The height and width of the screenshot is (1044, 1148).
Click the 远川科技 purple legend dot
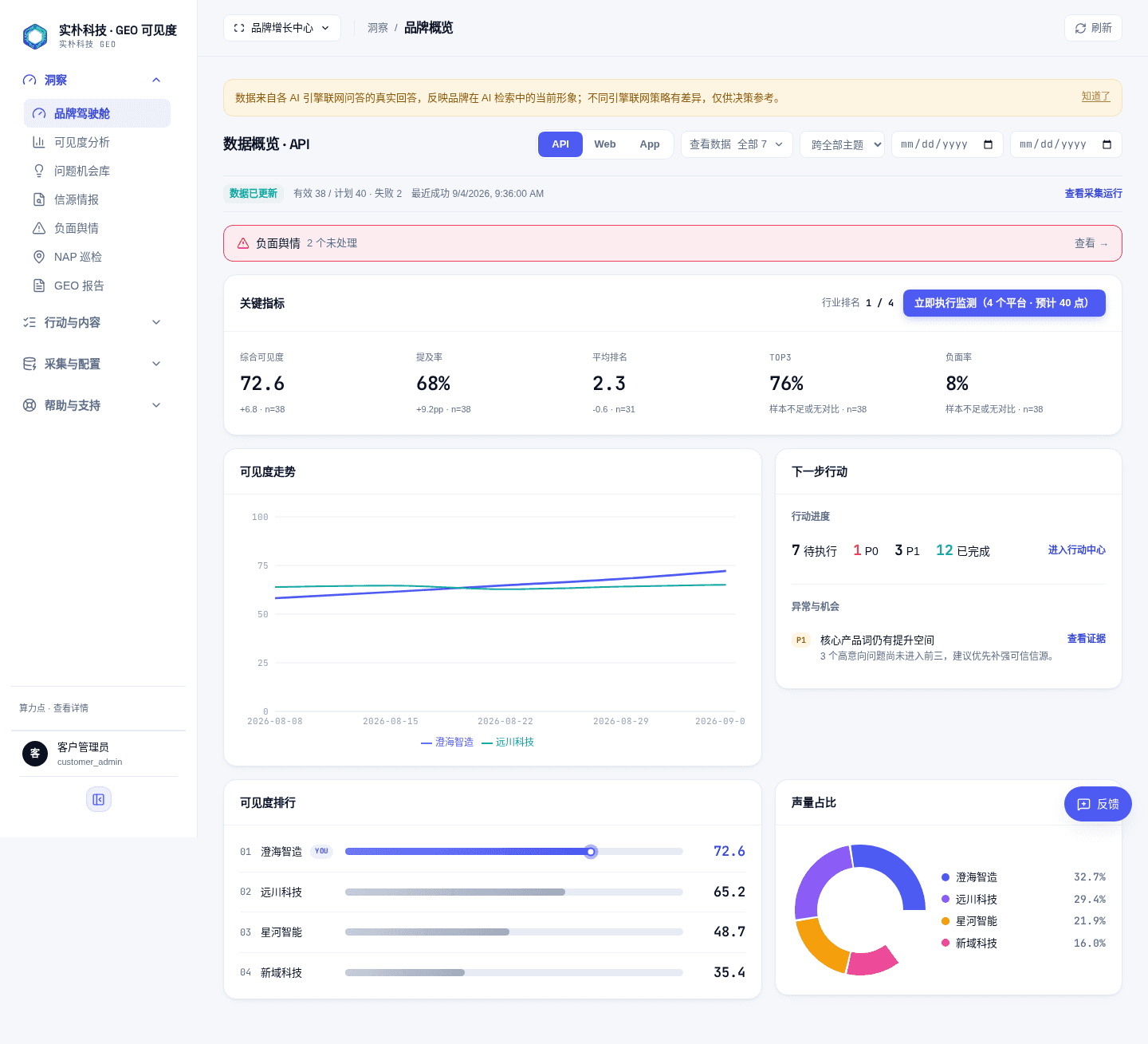pyautogui.click(x=946, y=899)
